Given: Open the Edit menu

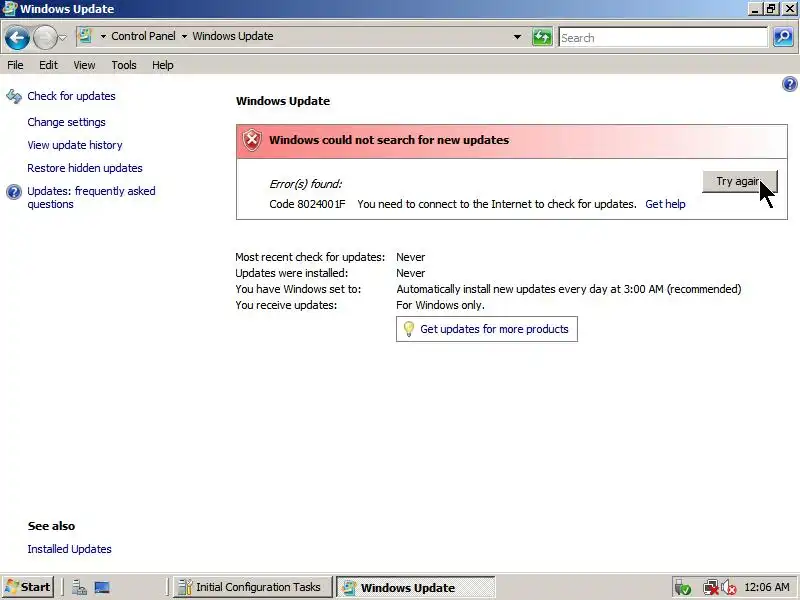Looking at the screenshot, I should pyautogui.click(x=48, y=65).
